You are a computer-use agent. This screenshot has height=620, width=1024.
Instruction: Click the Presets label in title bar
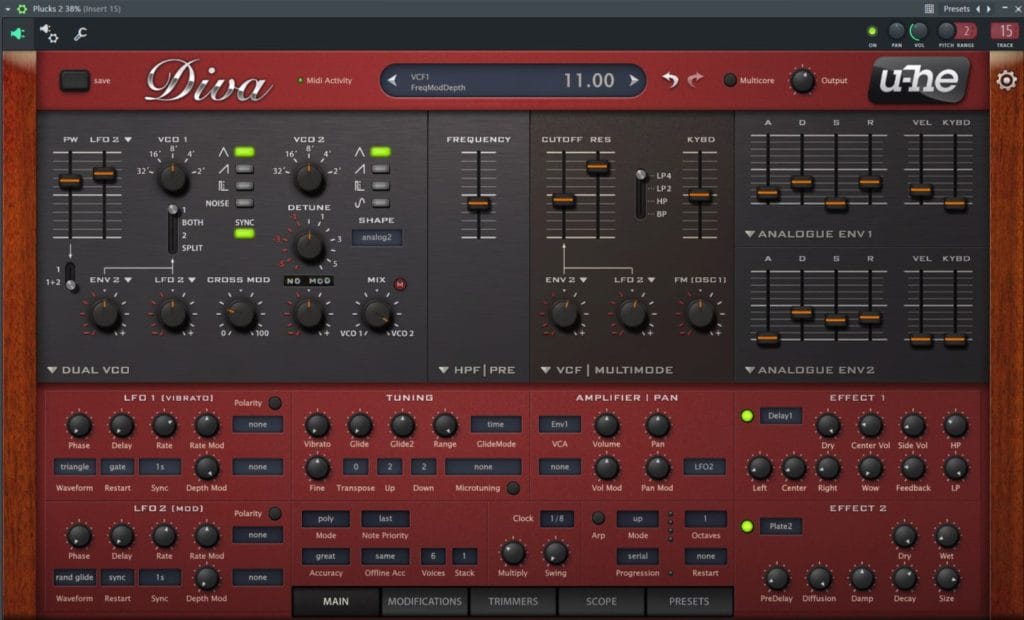(956, 9)
